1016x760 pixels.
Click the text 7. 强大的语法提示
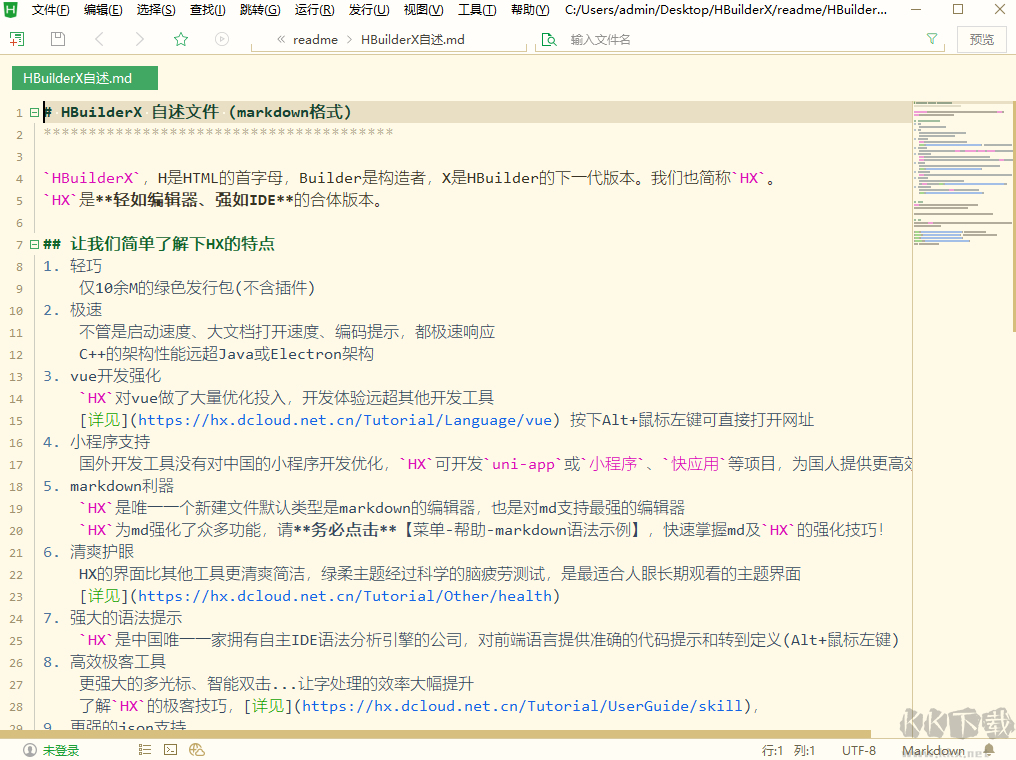point(113,619)
